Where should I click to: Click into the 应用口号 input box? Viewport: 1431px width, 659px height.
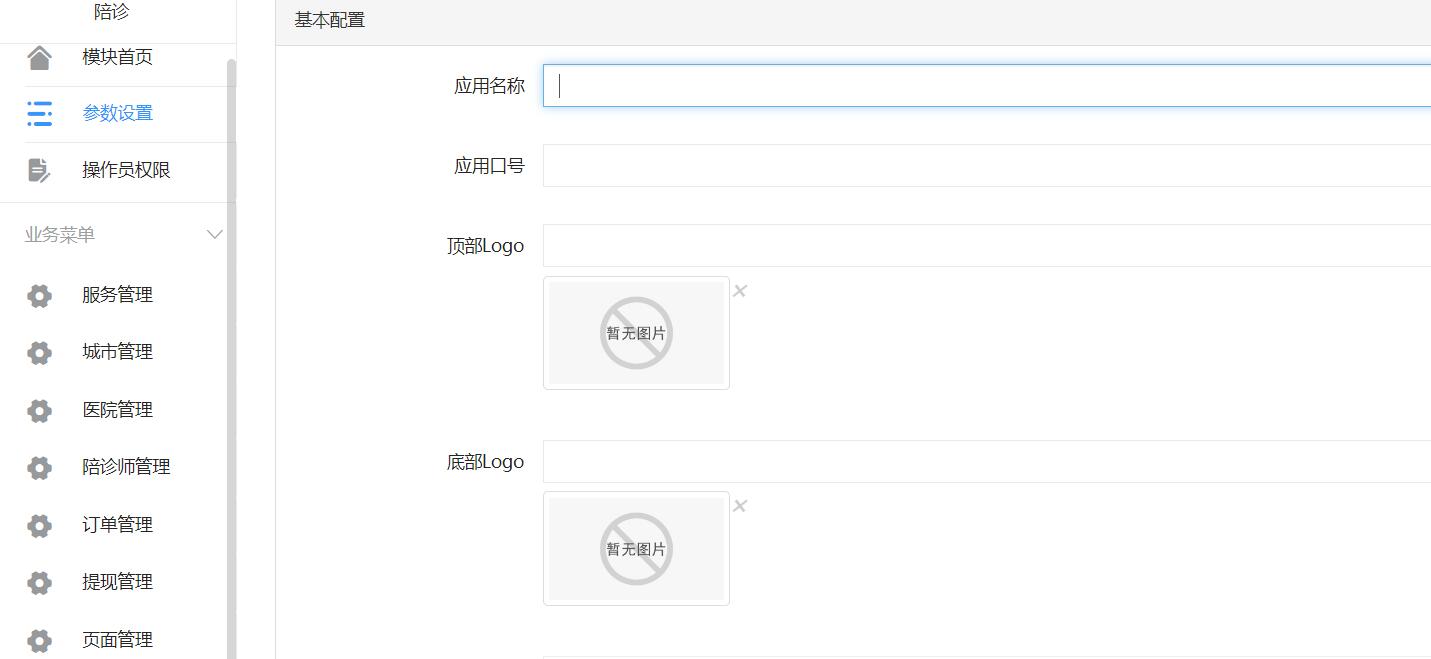(986, 166)
